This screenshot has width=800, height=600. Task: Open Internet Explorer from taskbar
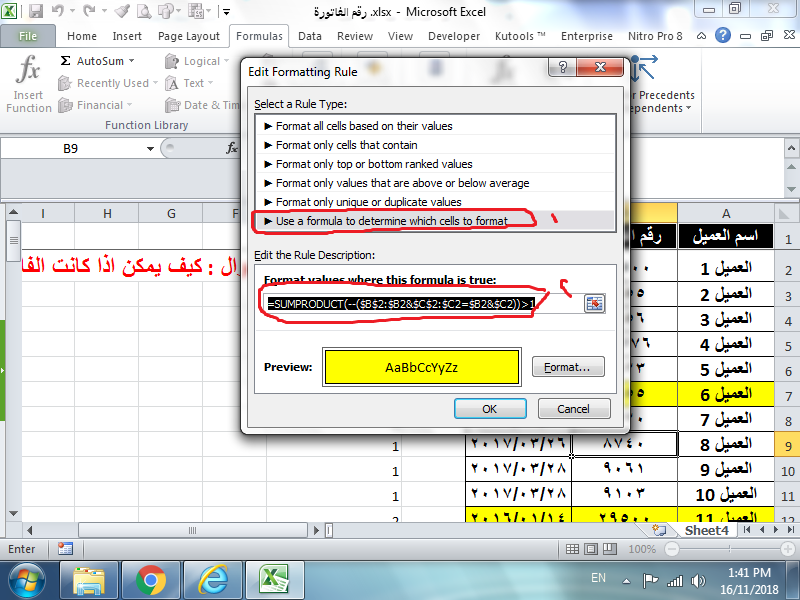coord(213,581)
